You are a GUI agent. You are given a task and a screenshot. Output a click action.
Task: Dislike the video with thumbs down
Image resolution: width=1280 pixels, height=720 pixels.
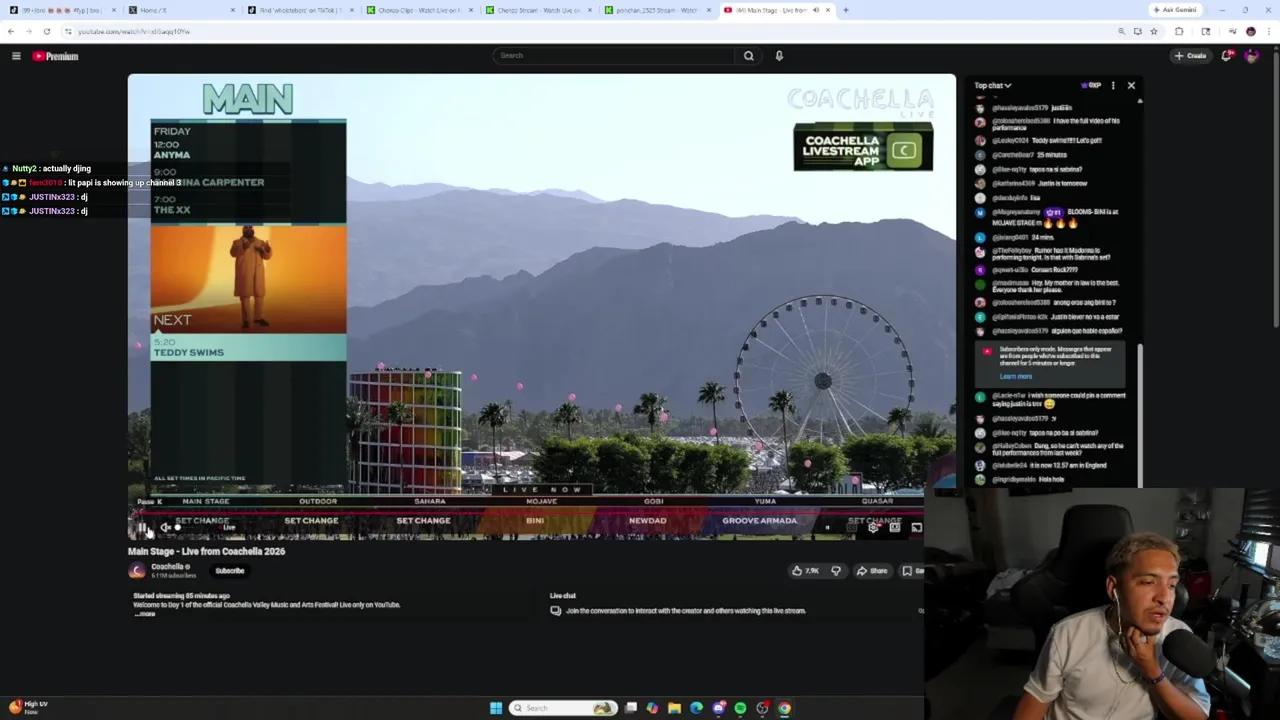pyautogui.click(x=836, y=571)
